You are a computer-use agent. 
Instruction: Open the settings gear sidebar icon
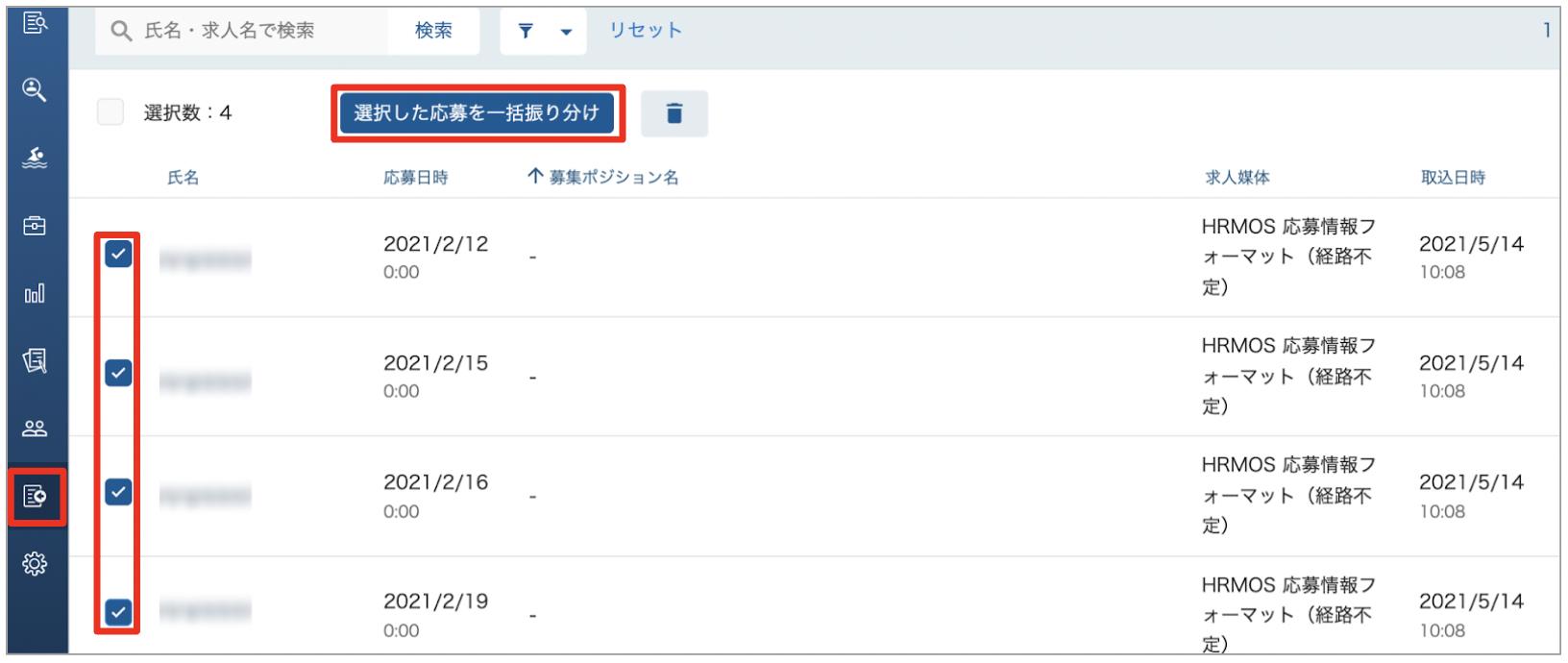point(35,564)
